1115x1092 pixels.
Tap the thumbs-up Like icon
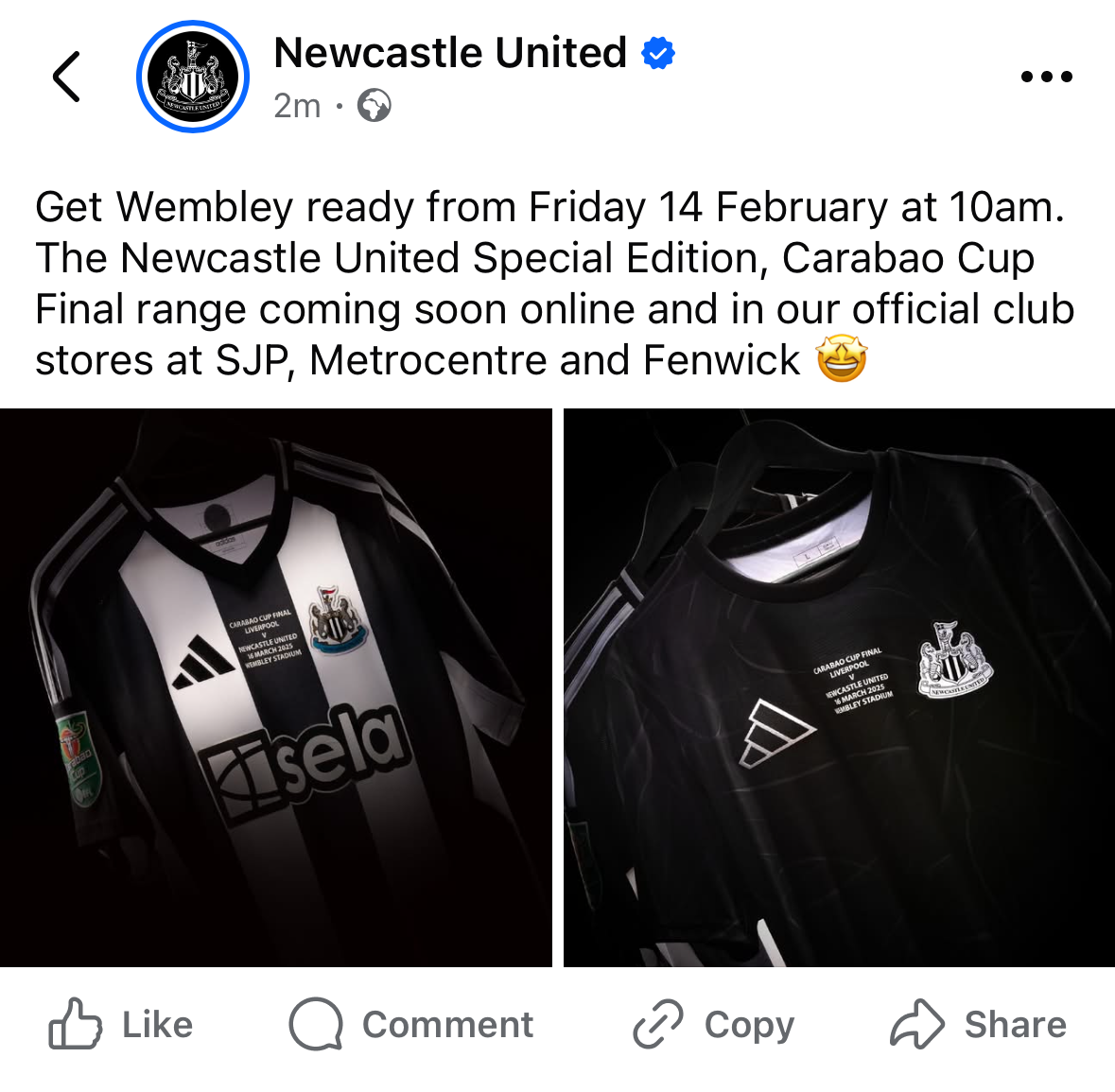pyautogui.click(x=75, y=1025)
